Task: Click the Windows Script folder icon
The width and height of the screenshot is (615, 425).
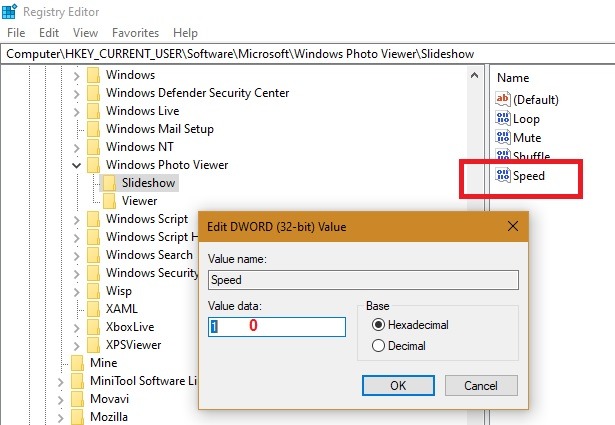Action: click(x=93, y=219)
